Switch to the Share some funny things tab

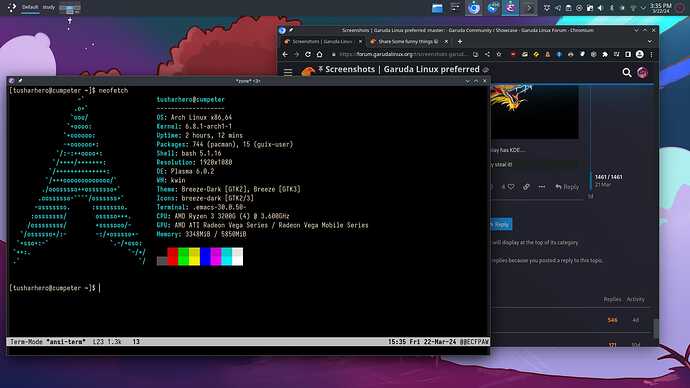click(x=408, y=42)
